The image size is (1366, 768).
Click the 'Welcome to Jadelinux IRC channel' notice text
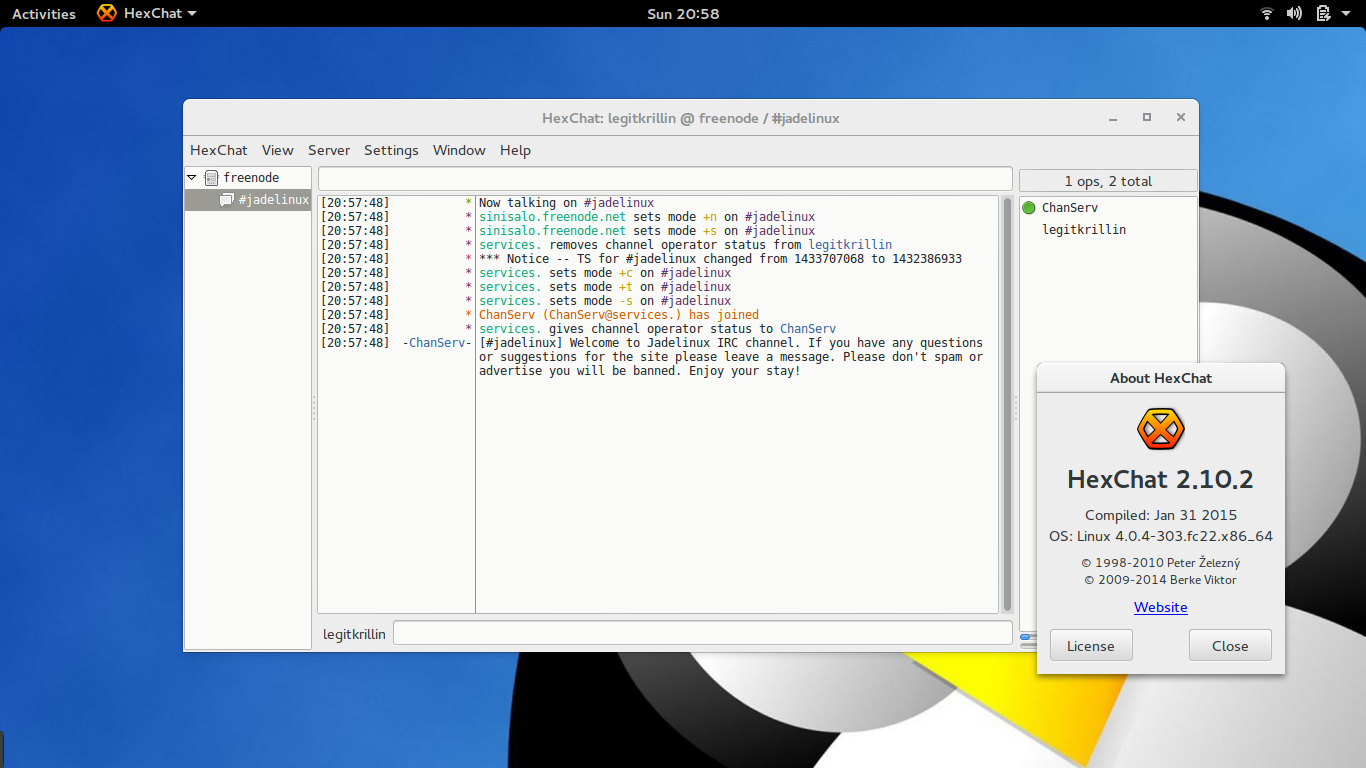pos(731,357)
